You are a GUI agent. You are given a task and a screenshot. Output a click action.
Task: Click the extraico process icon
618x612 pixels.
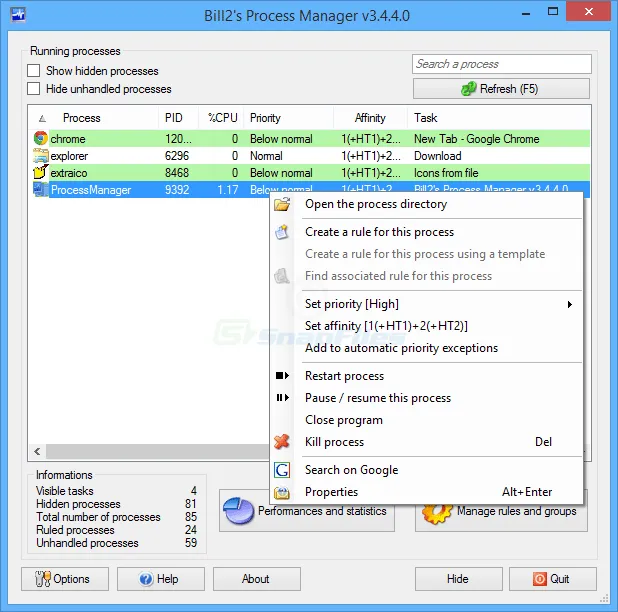pyautogui.click(x=40, y=173)
